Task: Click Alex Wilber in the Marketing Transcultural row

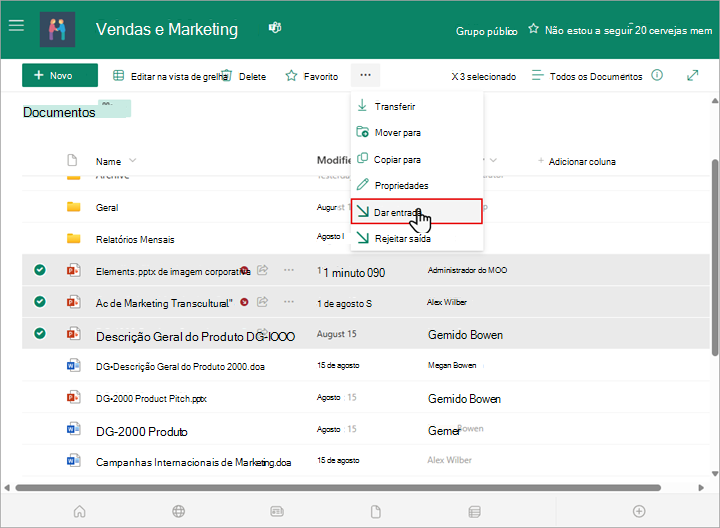Action: (447, 302)
